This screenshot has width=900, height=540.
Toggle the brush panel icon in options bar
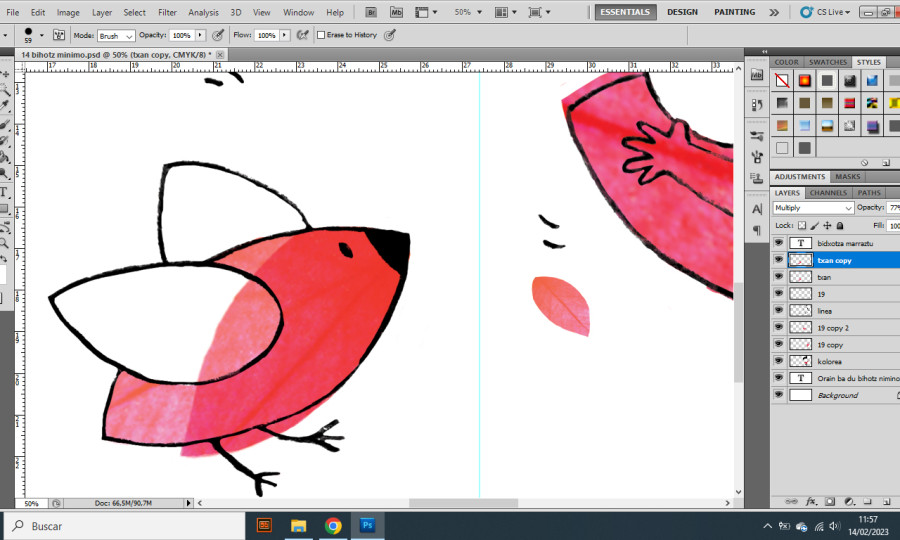click(58, 35)
